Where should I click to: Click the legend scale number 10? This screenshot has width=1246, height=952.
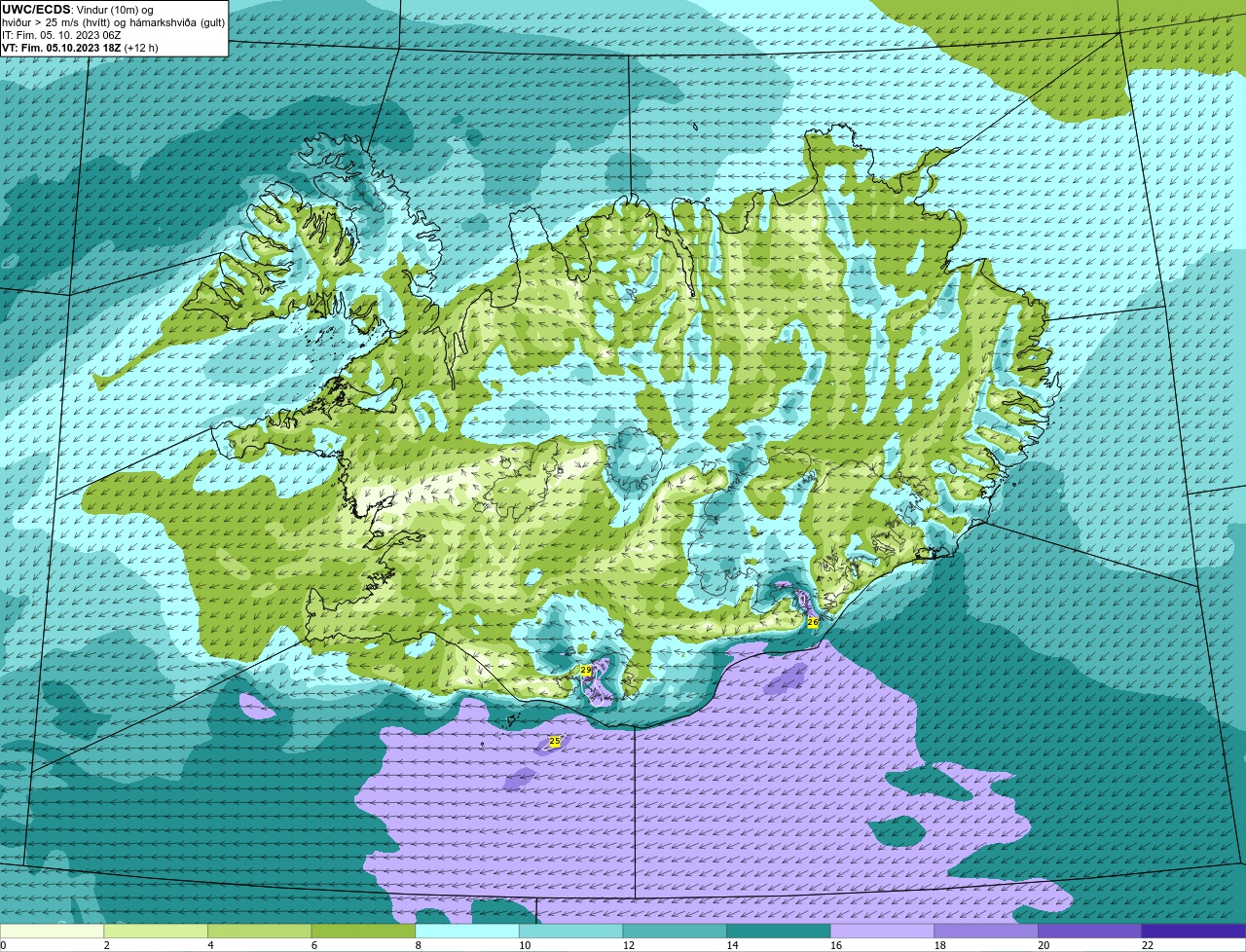(525, 945)
